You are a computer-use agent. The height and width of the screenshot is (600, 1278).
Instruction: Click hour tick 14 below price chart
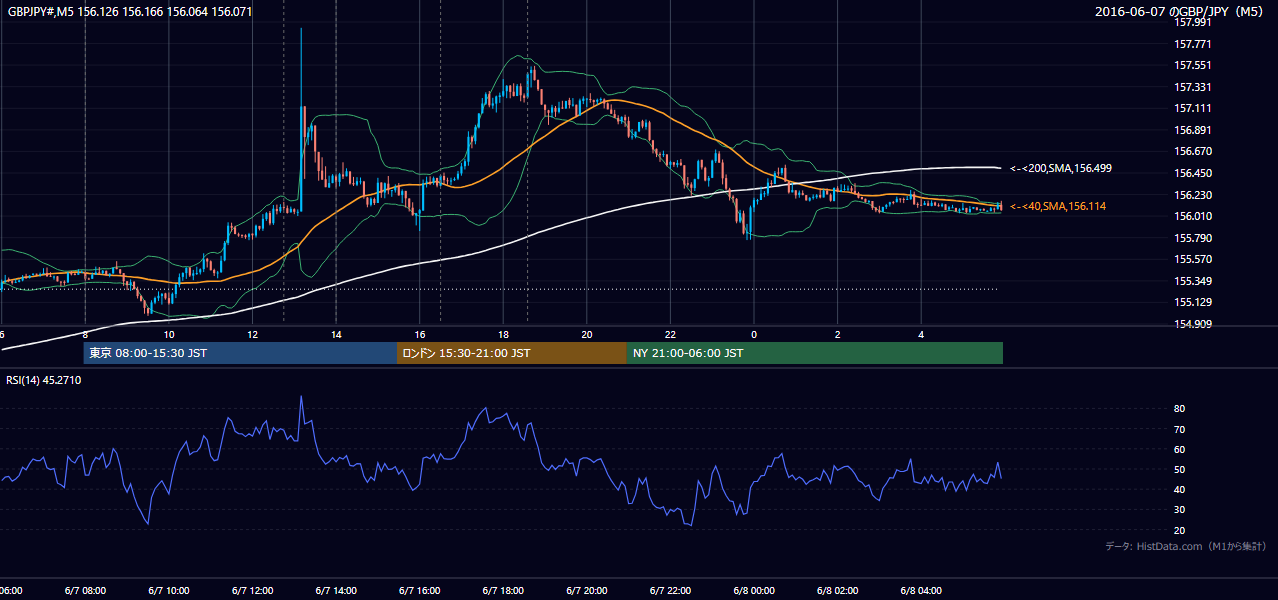(x=336, y=334)
